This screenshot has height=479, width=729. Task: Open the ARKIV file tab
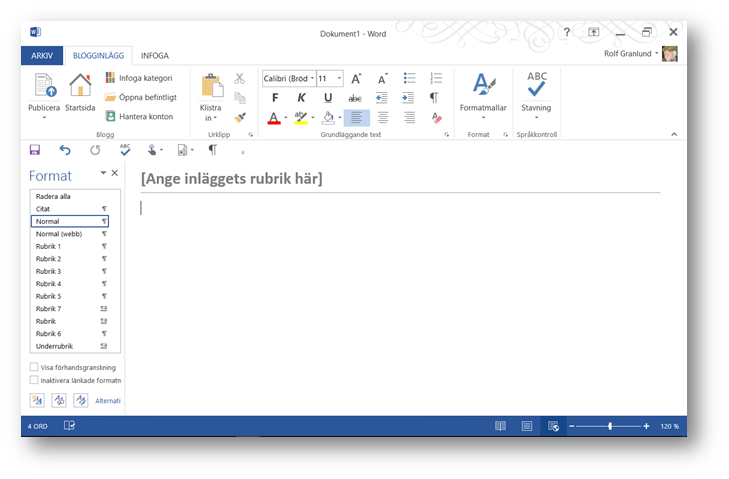pyautogui.click(x=42, y=56)
